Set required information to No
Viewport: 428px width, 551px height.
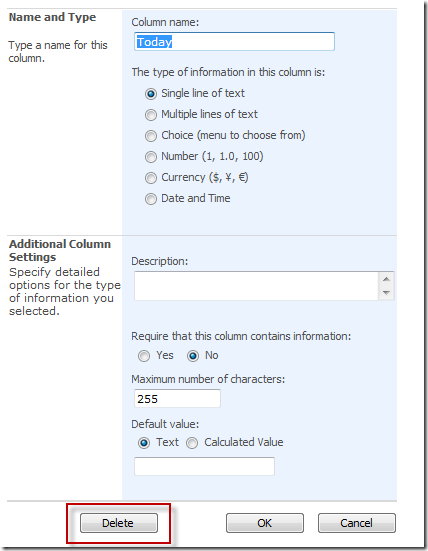[193, 356]
